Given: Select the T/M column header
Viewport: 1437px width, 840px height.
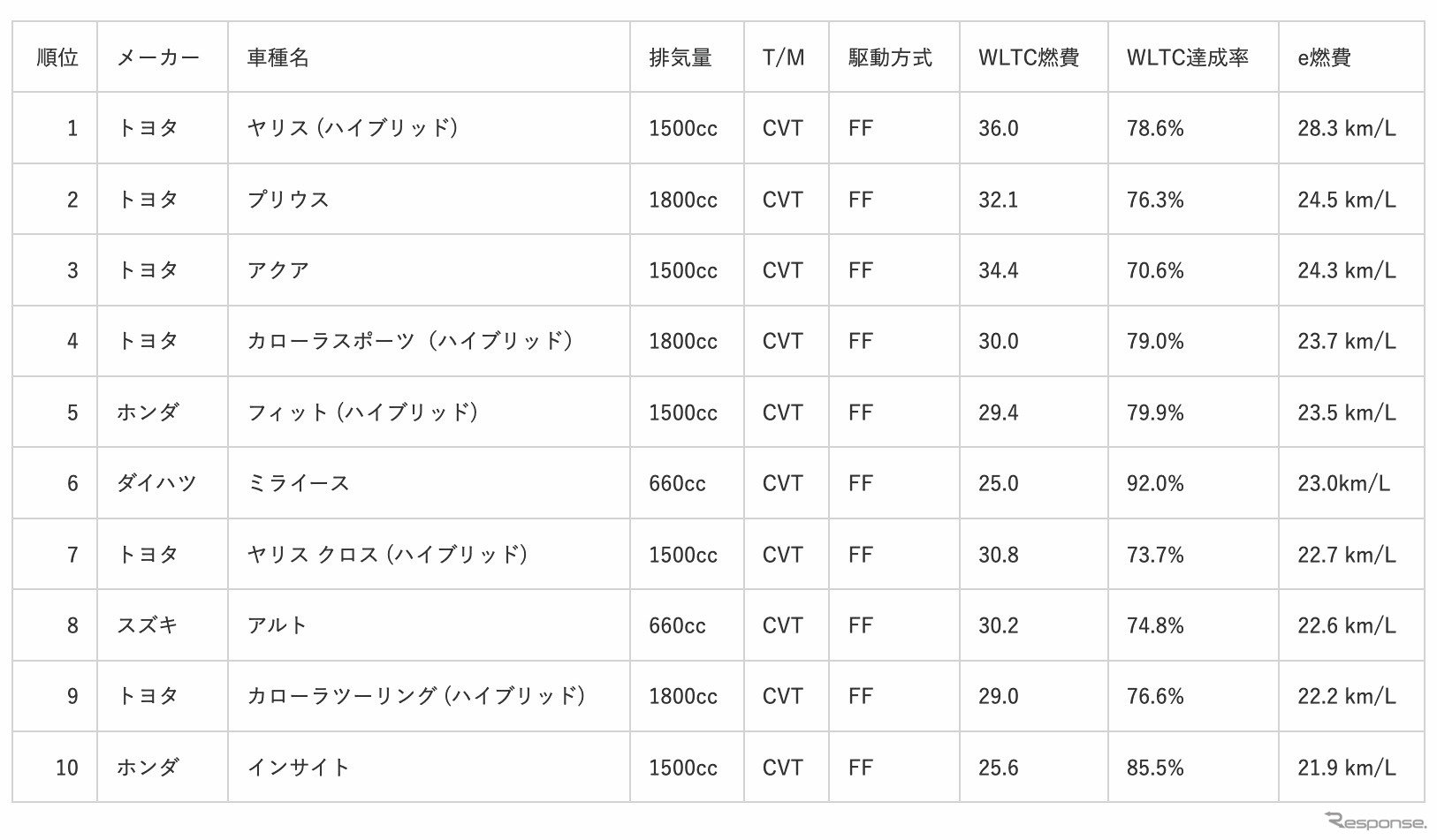Looking at the screenshot, I should (x=783, y=58).
